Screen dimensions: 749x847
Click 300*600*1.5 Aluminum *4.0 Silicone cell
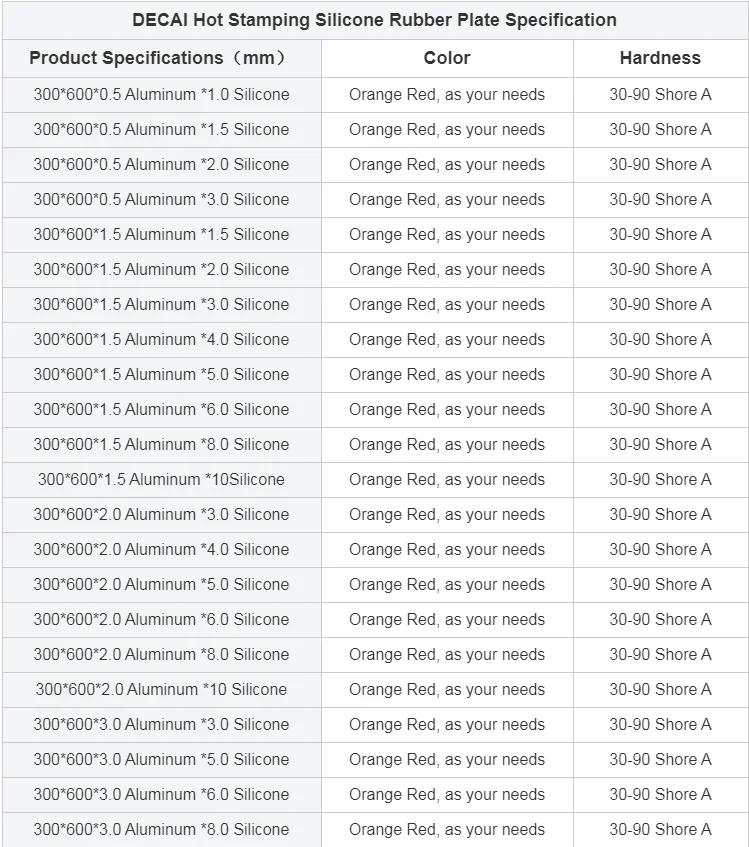click(162, 340)
